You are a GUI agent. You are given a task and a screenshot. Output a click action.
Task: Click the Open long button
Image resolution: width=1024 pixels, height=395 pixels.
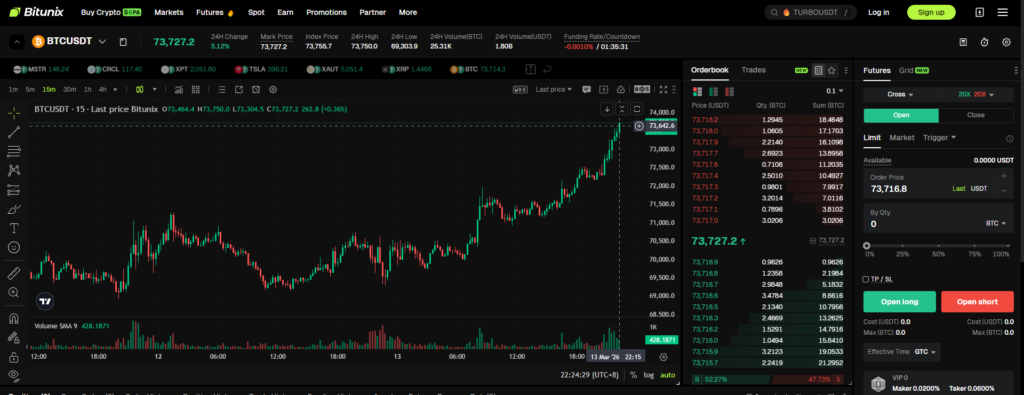pyautogui.click(x=899, y=302)
